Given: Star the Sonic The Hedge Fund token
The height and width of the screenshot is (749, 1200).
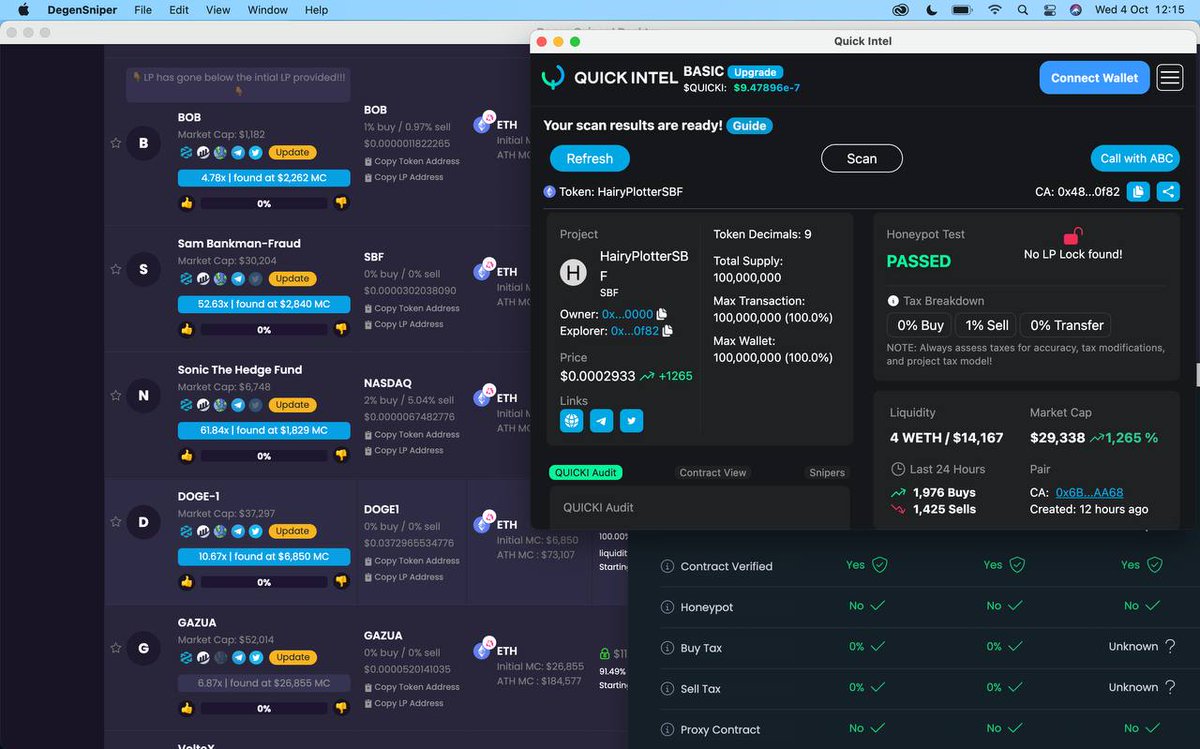Looking at the screenshot, I should click(x=116, y=395).
